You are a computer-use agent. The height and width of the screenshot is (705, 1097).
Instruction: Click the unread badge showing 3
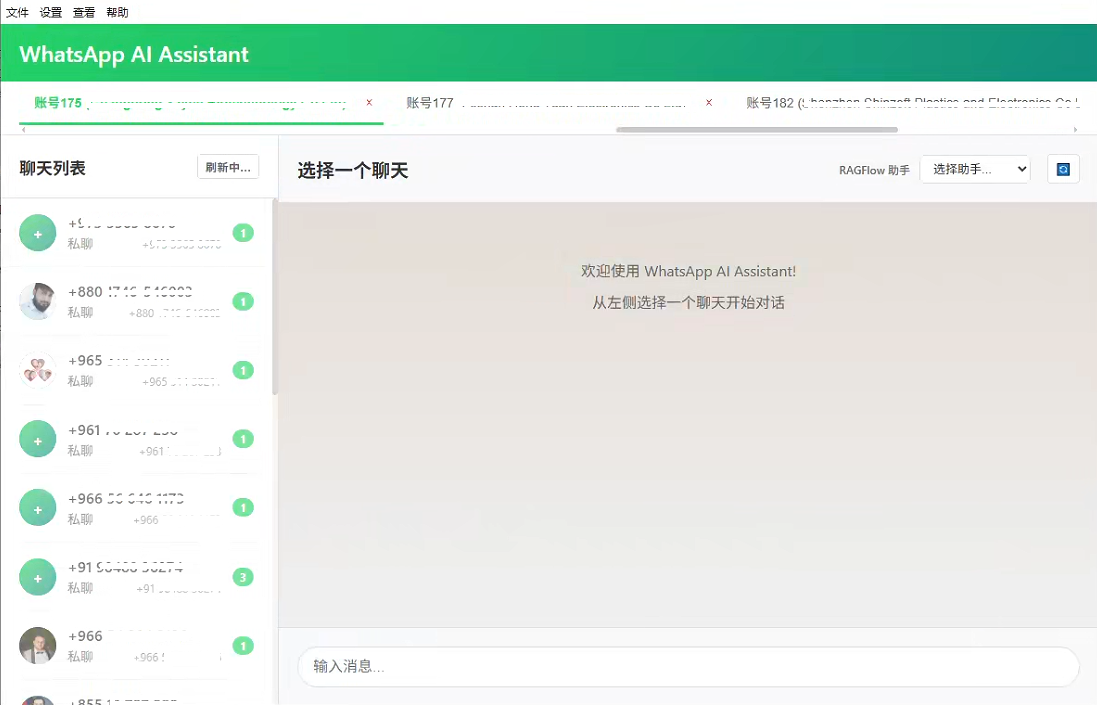coord(242,577)
